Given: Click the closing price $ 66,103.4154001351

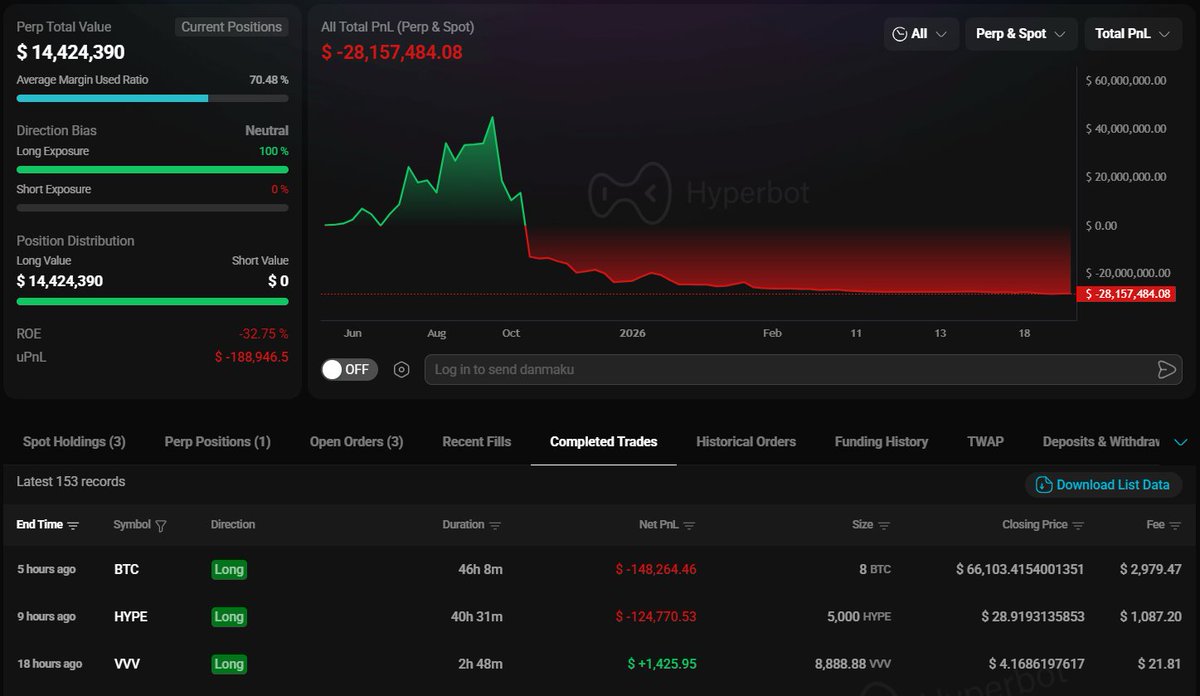Looking at the screenshot, I should pyautogui.click(x=1020, y=569).
